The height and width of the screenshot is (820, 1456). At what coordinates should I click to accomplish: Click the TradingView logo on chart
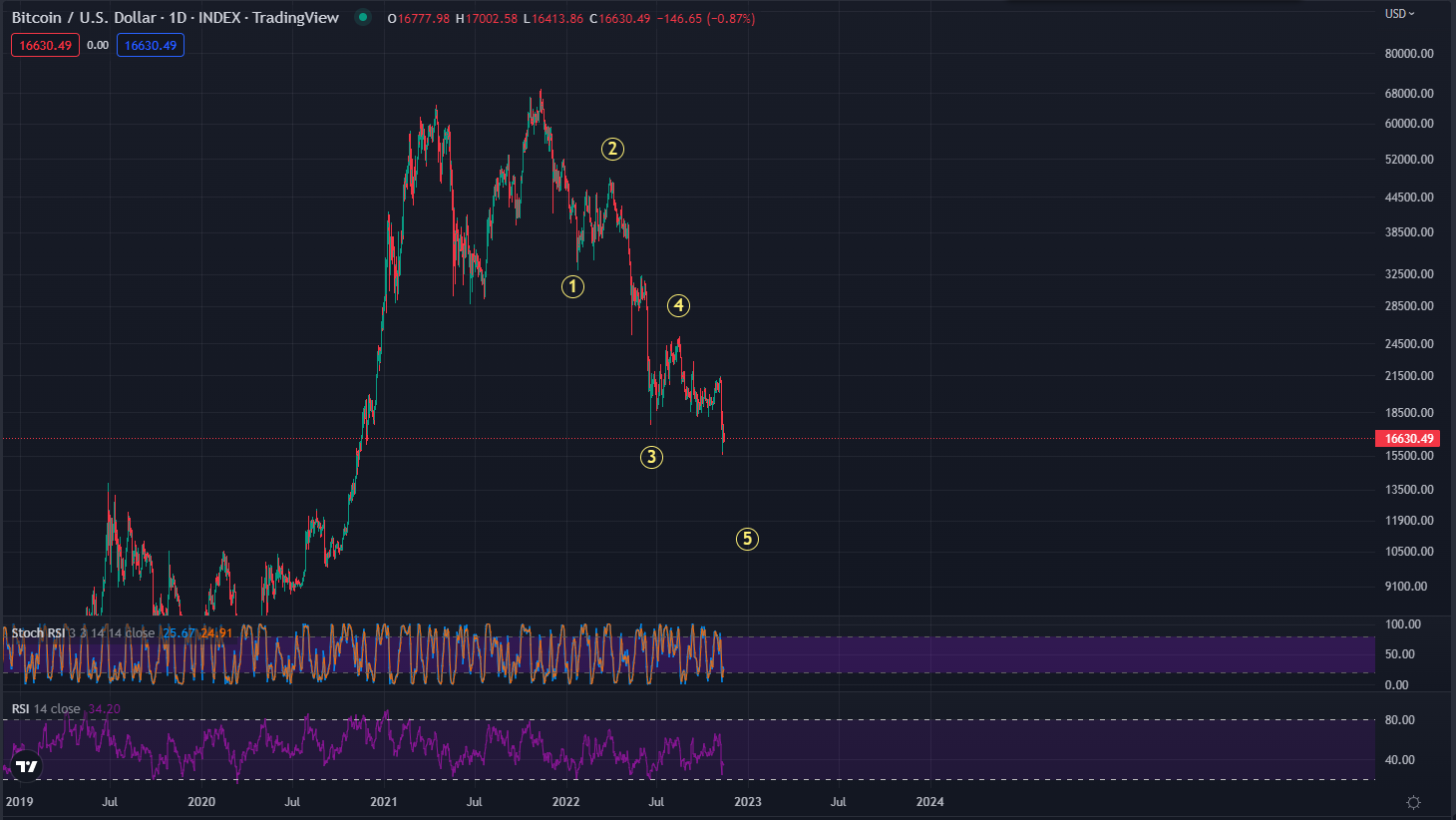tap(27, 766)
